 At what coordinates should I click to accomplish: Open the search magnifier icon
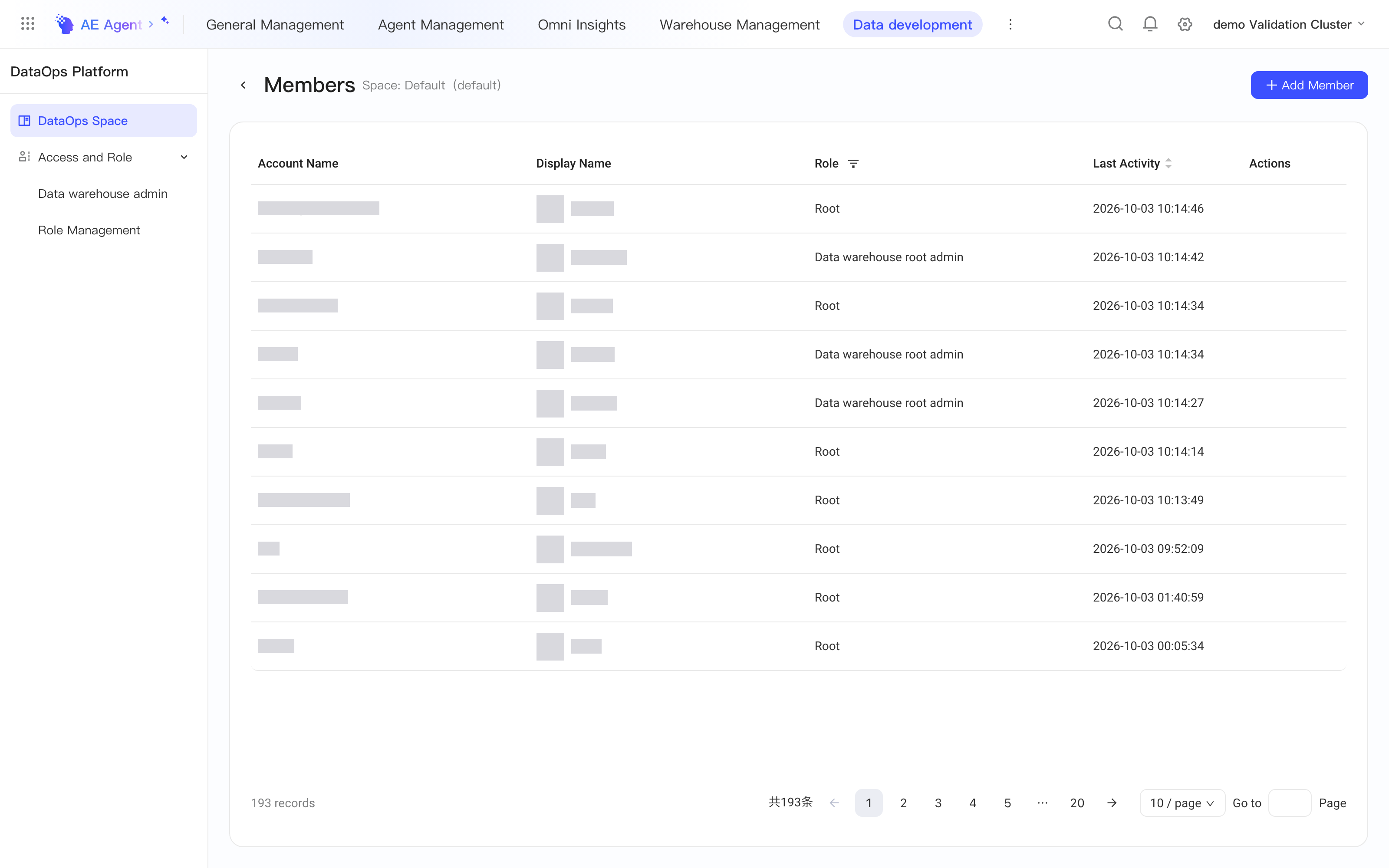pos(1115,24)
